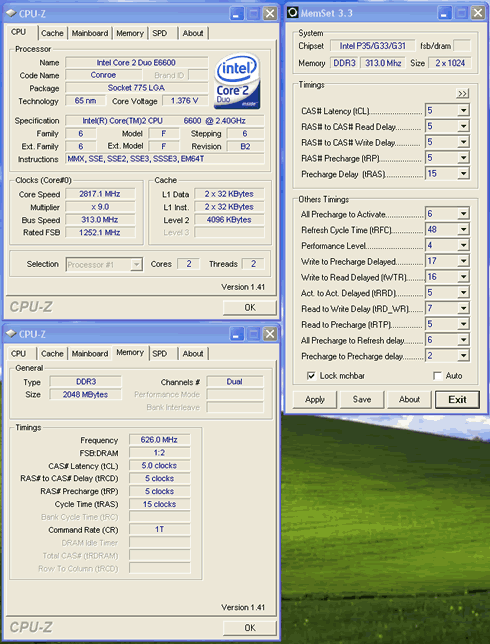Minimize the MemSet 3.3 window
The height and width of the screenshot is (644, 490).
click(x=444, y=13)
